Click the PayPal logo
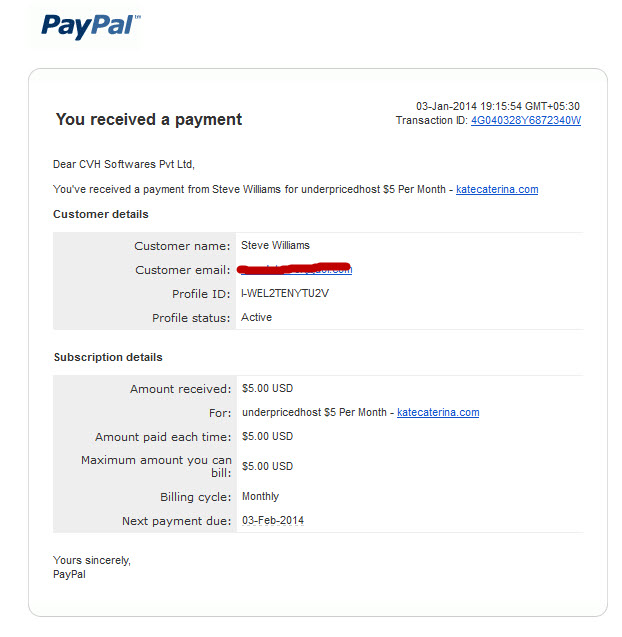 pyautogui.click(x=91, y=26)
